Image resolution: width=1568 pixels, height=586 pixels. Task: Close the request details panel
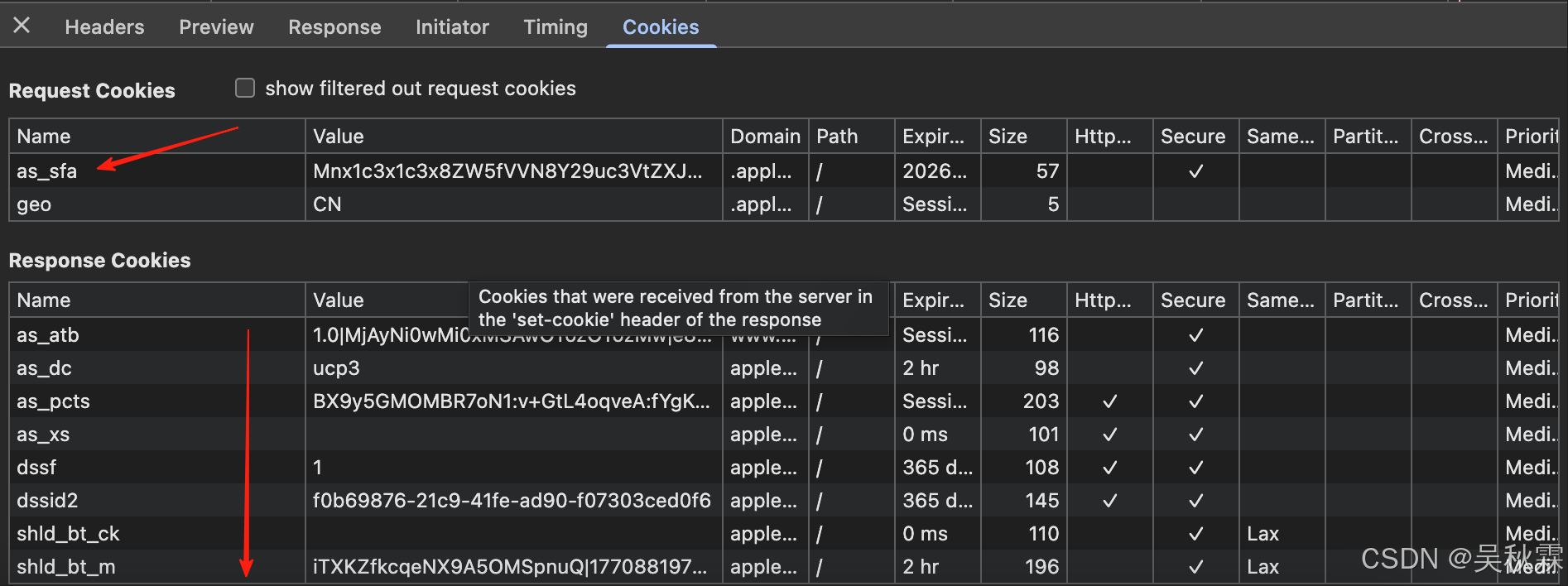[x=22, y=26]
